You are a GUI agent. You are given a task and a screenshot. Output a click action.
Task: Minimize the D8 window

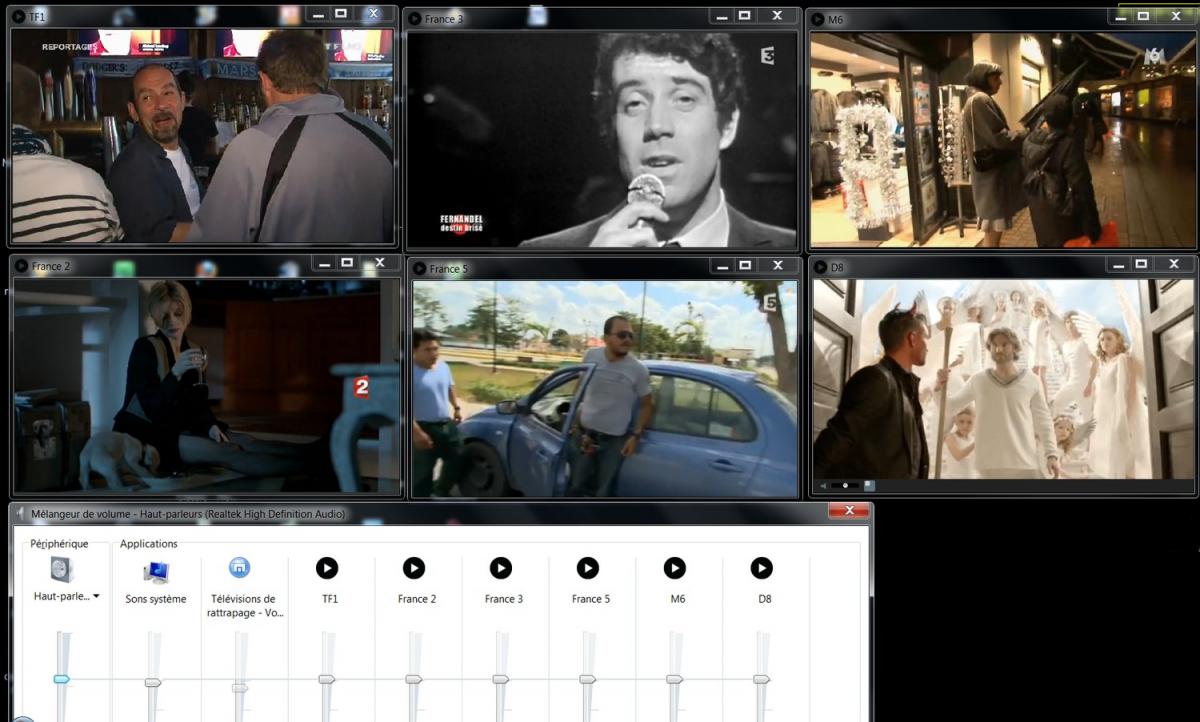click(1118, 265)
